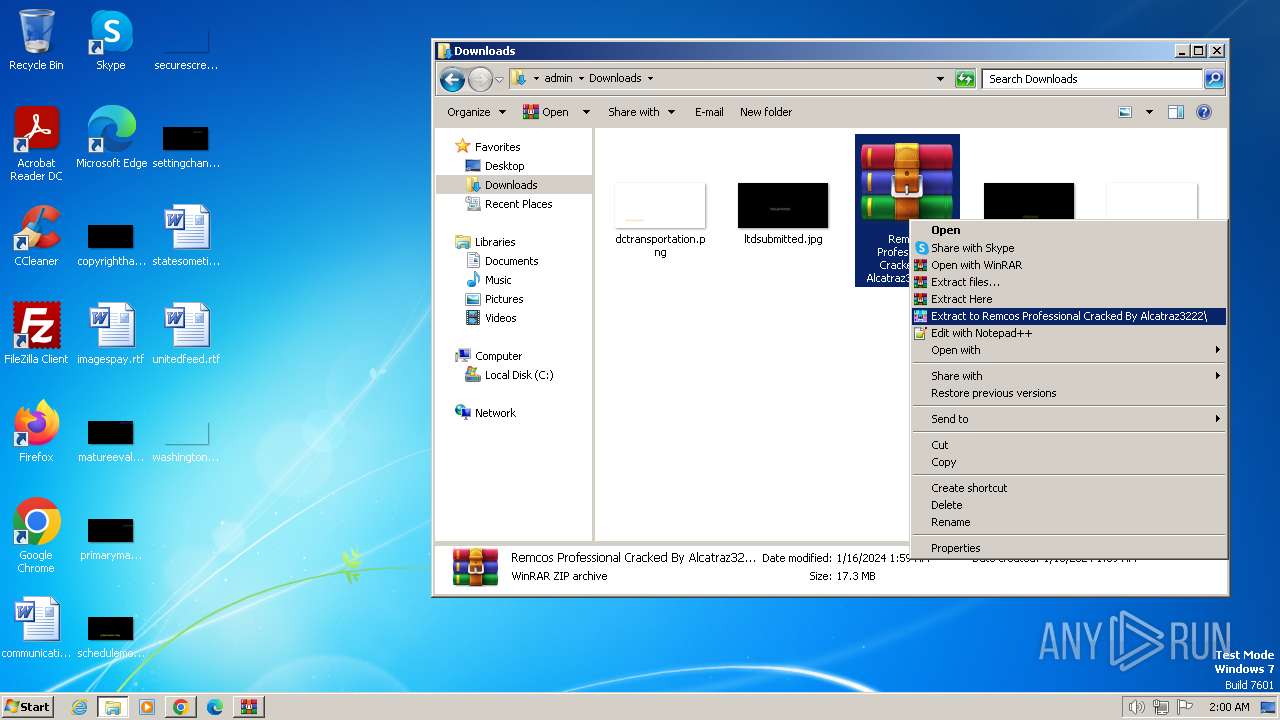The height and width of the screenshot is (720, 1280).
Task: Open the Explorer Help icon
Action: [1204, 112]
